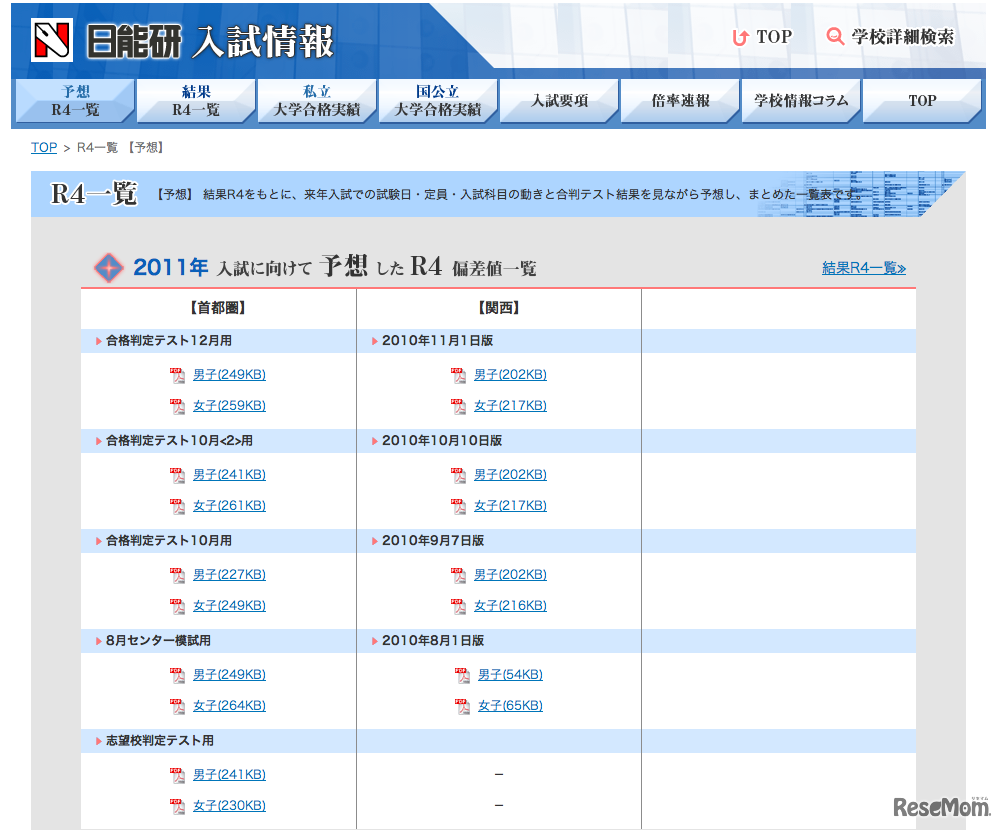Image resolution: width=1004 pixels, height=830 pixels.
Task: Open 女子(217KB) link under 2010年11月1日版
Action: [x=510, y=405]
